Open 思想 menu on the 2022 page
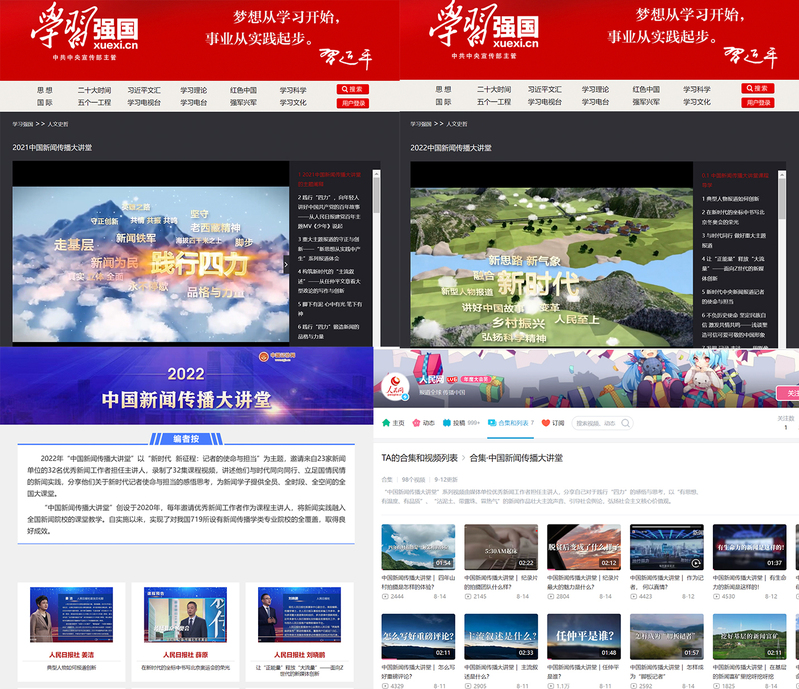The height and width of the screenshot is (689, 799). 443,89
